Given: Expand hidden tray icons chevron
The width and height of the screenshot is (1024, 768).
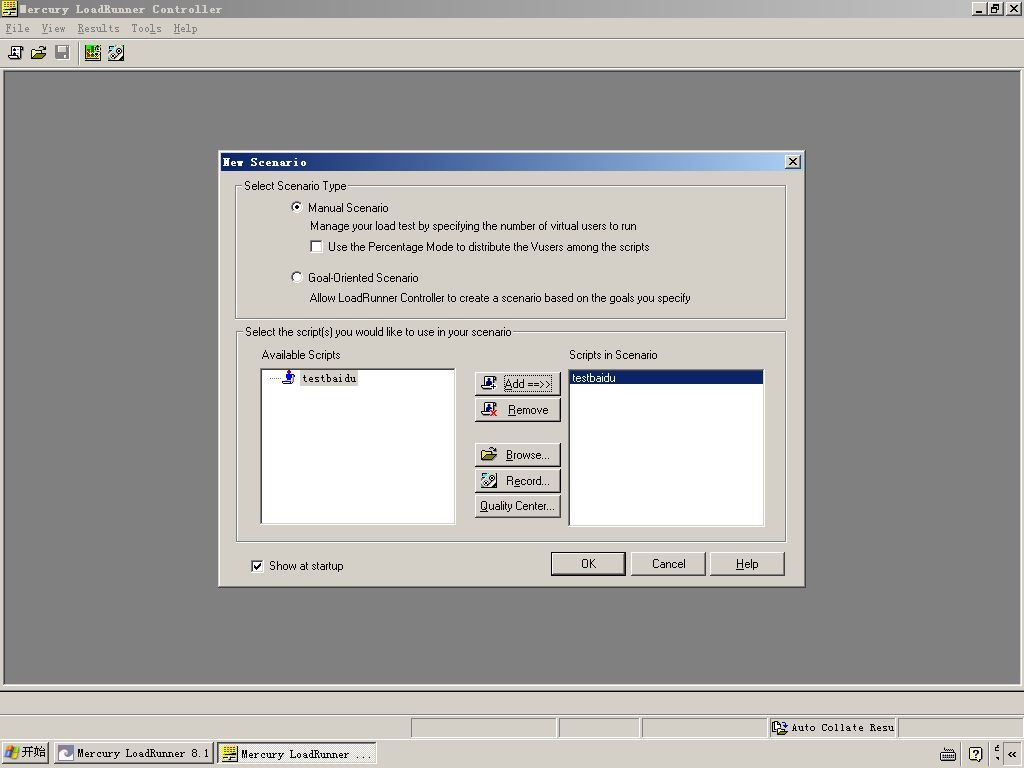Looking at the screenshot, I should [1012, 754].
